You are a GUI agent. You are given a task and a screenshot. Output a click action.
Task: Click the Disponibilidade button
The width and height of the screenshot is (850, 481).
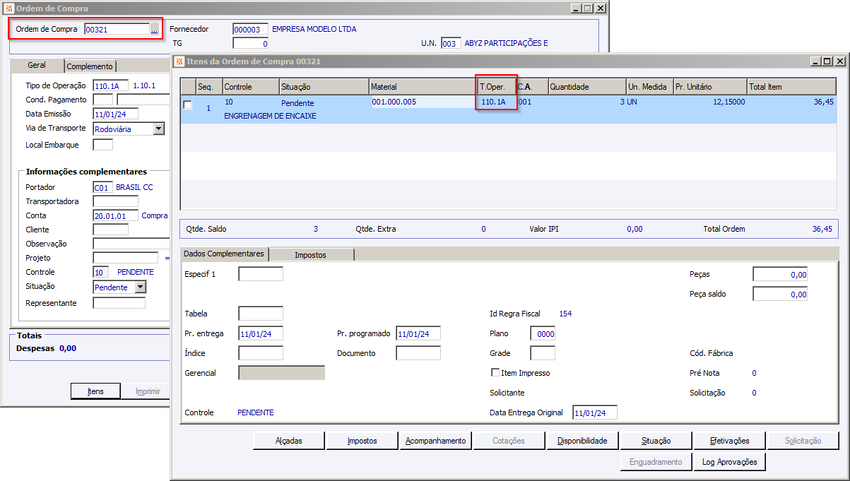[x=582, y=441]
